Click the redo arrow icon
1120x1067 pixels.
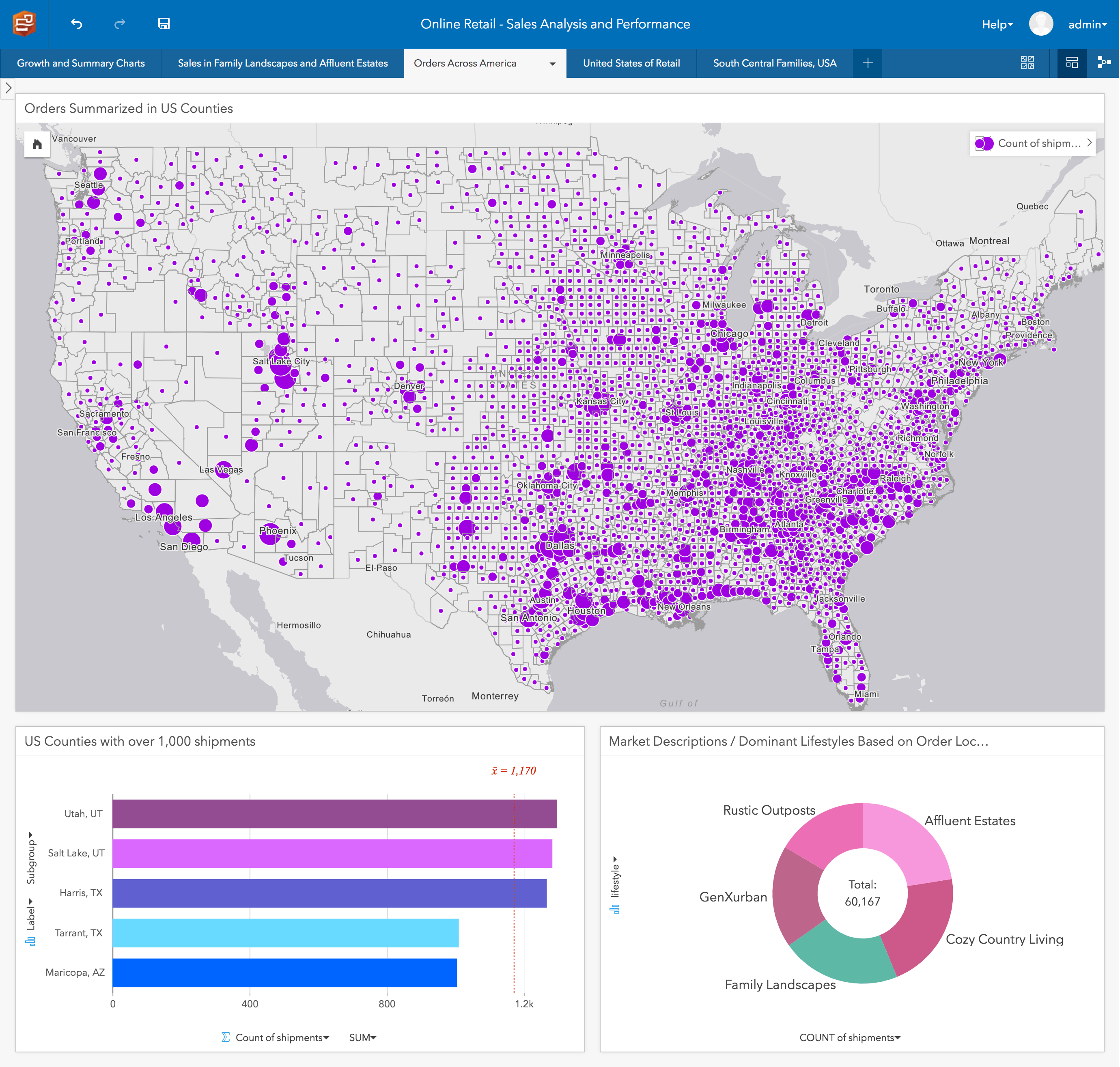[x=119, y=24]
